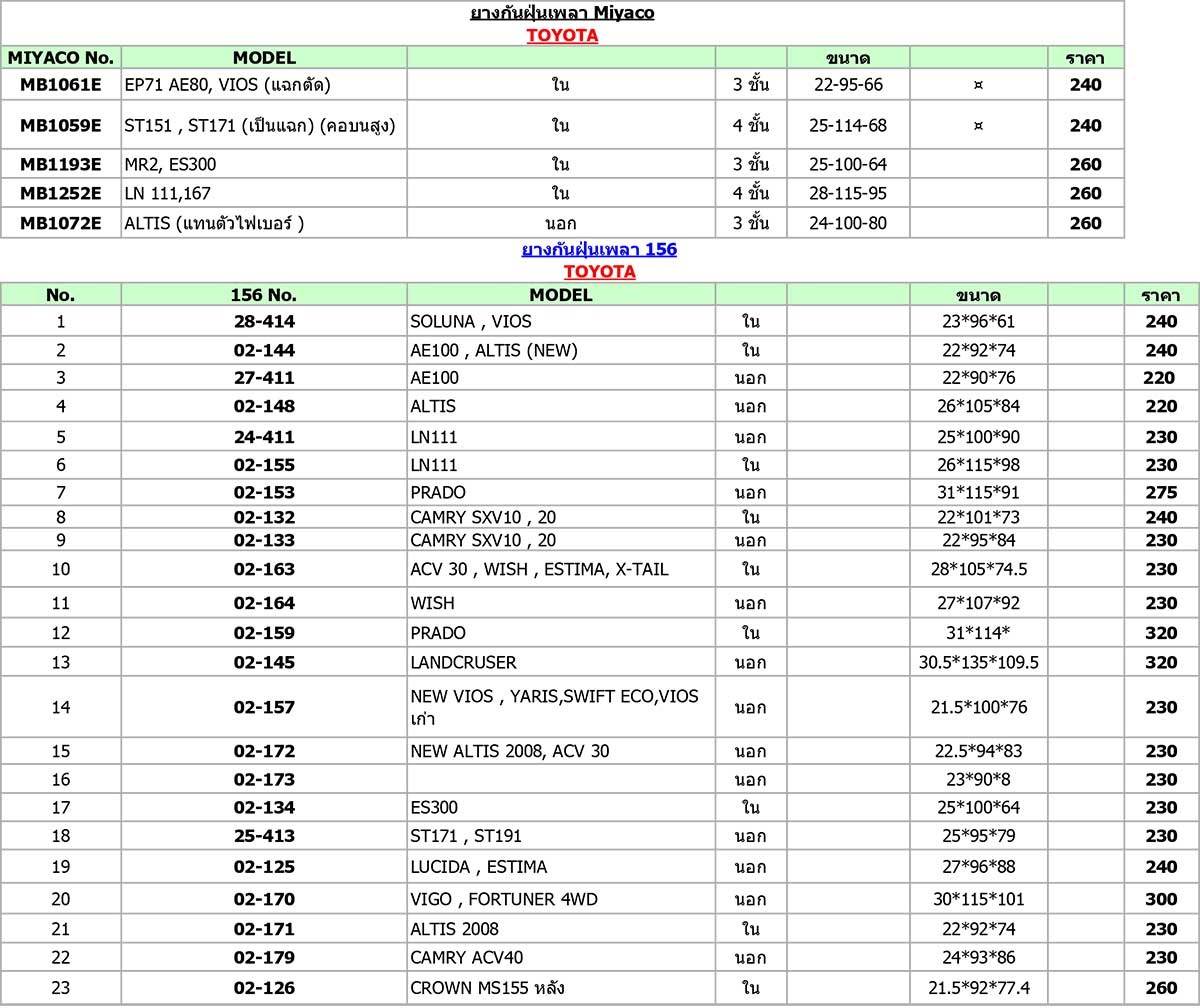Click the 'ACV 30 , WISH , ESTIMA, X-TAIL' cell
The width and height of the screenshot is (1200, 1008).
coord(561,569)
